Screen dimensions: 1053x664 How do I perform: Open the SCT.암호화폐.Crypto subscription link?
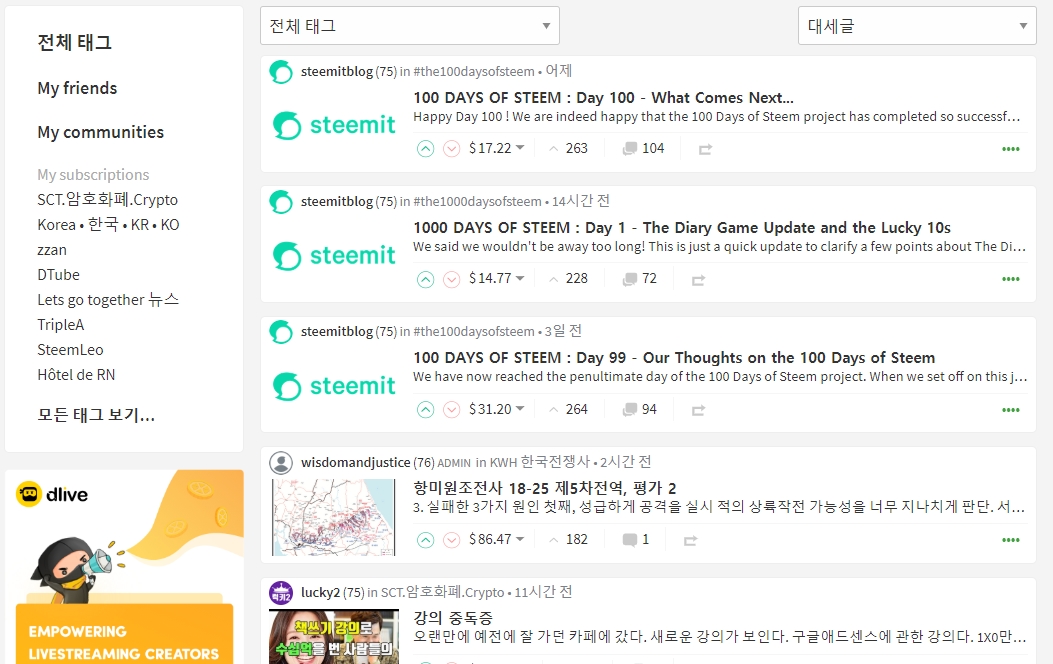107,199
